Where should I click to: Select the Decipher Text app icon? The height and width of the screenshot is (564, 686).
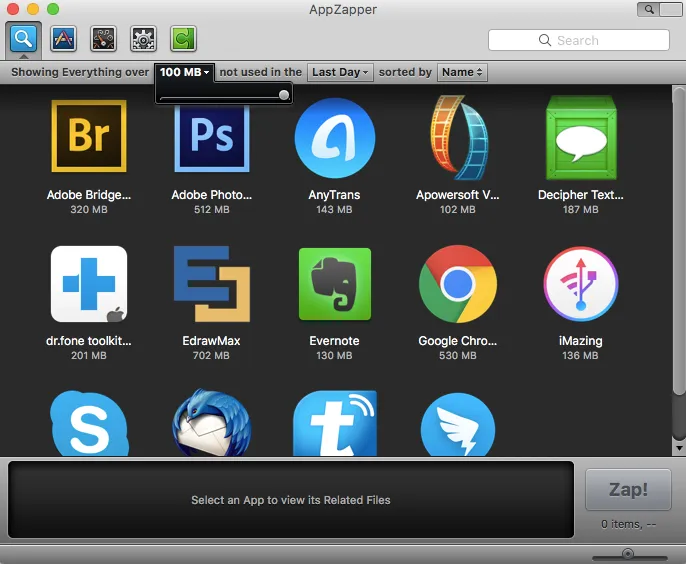click(581, 138)
